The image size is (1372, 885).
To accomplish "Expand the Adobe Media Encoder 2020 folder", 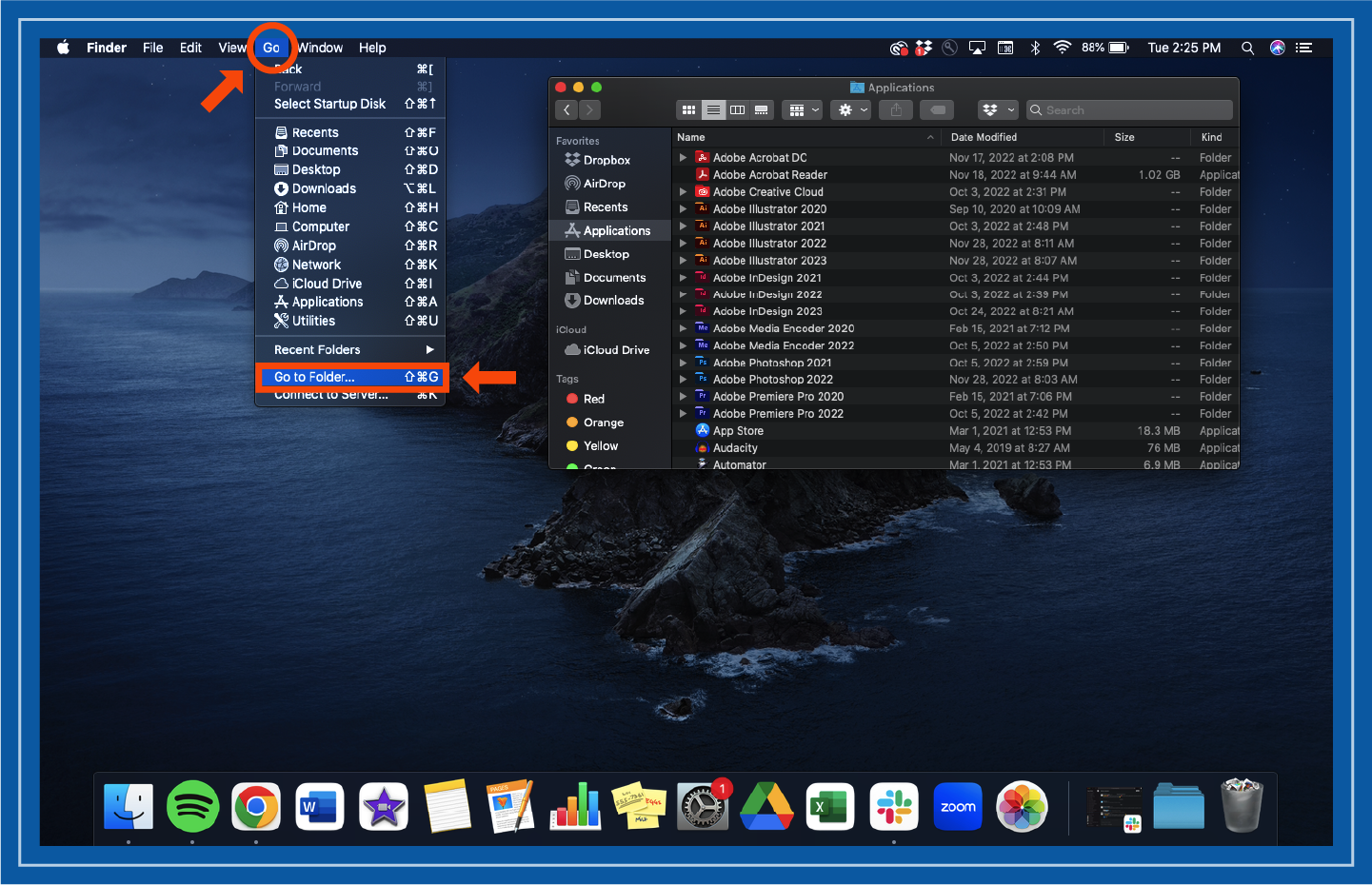I will pyautogui.click(x=683, y=328).
